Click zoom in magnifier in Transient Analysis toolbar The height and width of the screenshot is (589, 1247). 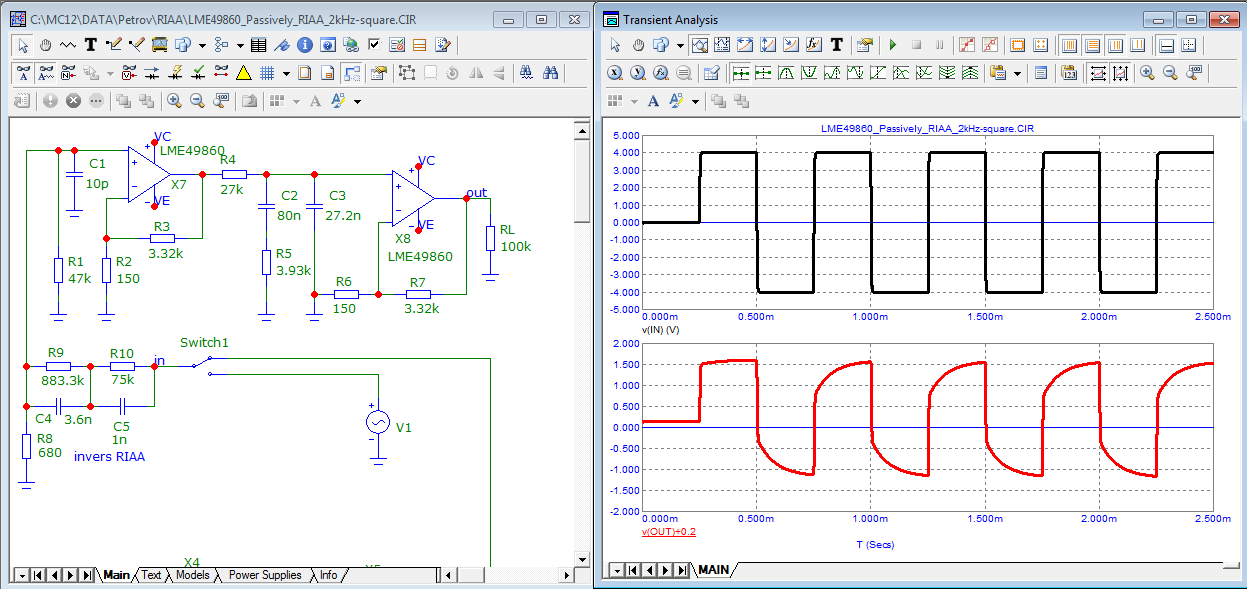(1146, 73)
